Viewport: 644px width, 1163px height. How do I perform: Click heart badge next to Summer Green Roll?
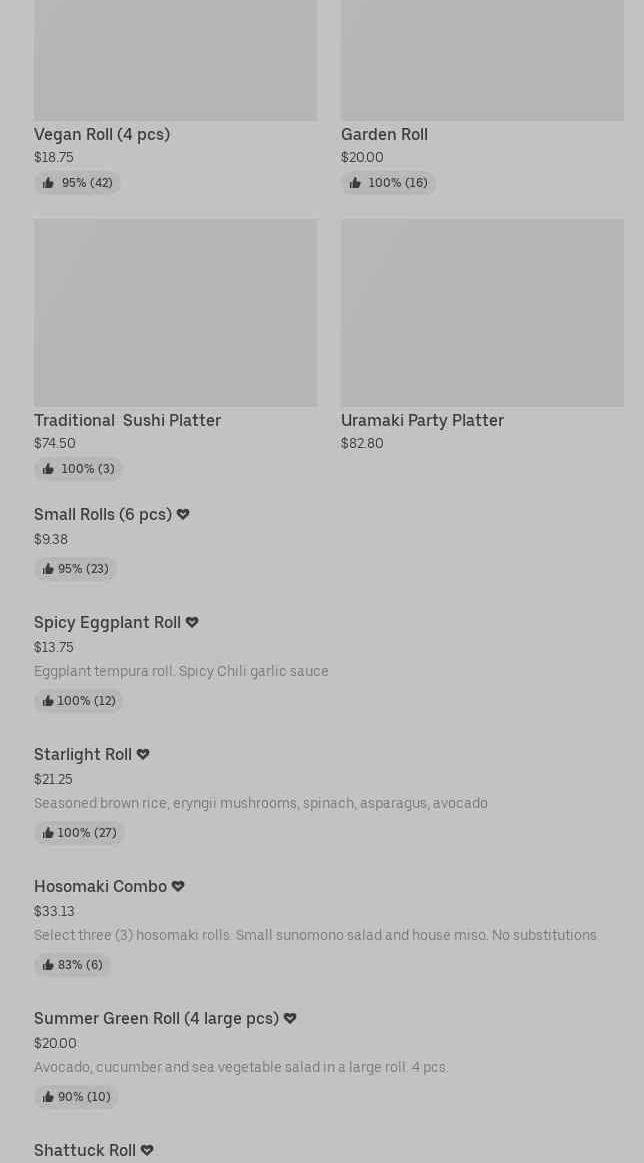tap(290, 1018)
